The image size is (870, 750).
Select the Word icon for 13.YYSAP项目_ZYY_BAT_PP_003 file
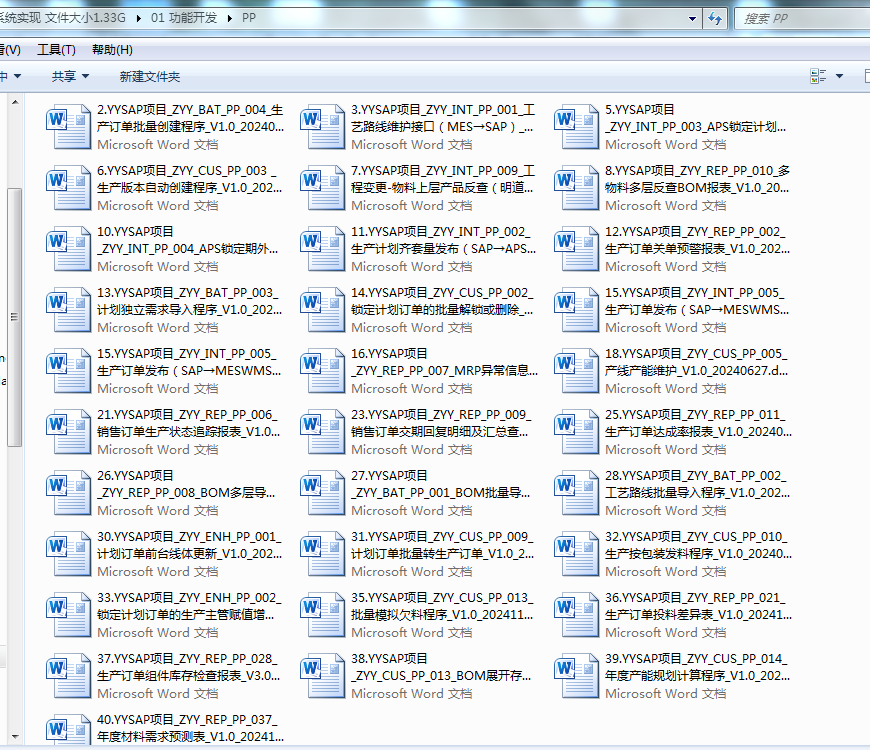(69, 309)
